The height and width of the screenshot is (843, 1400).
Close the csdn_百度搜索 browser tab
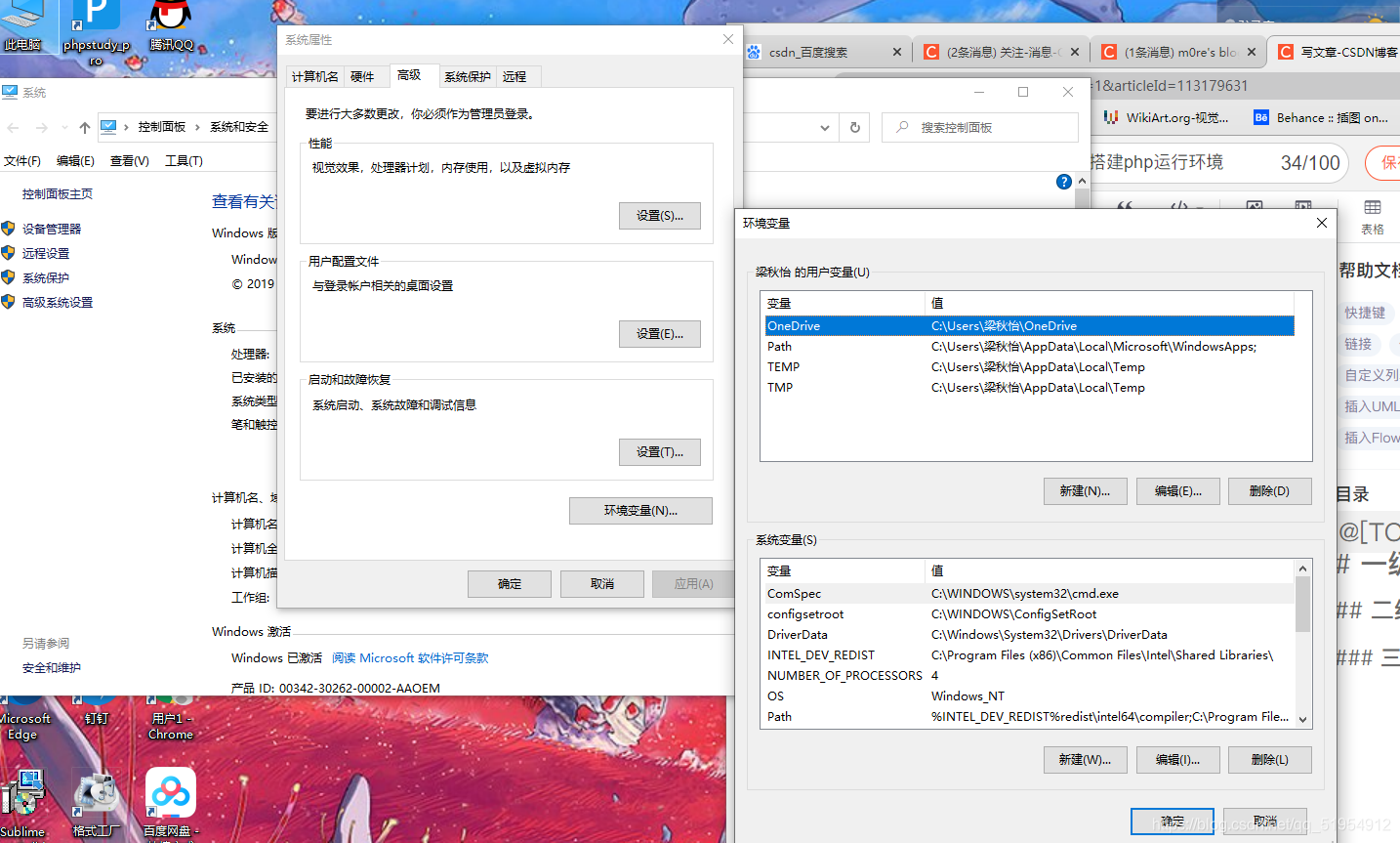click(897, 52)
